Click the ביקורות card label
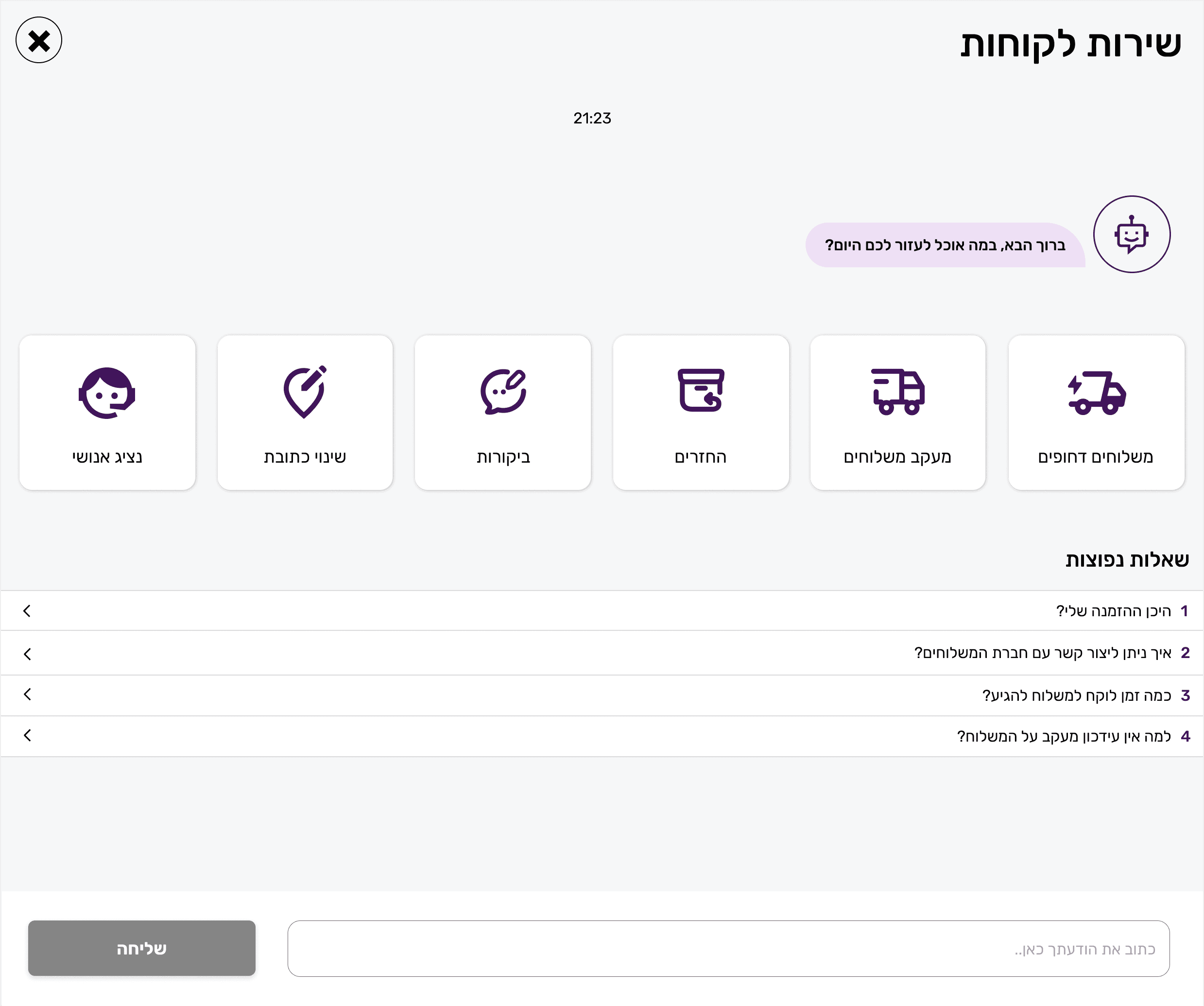1204x1006 pixels. [x=503, y=457]
